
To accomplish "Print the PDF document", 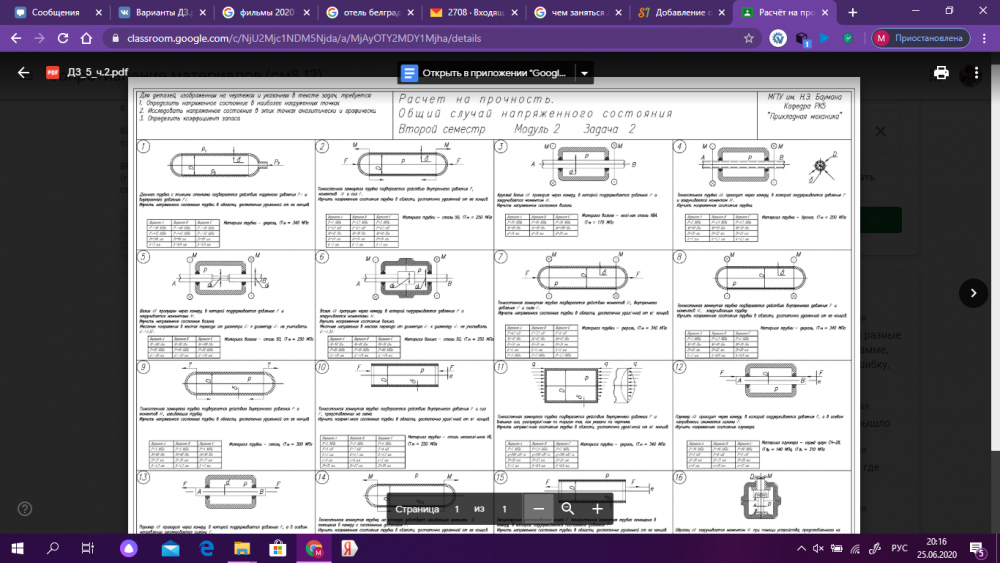I will [941, 73].
